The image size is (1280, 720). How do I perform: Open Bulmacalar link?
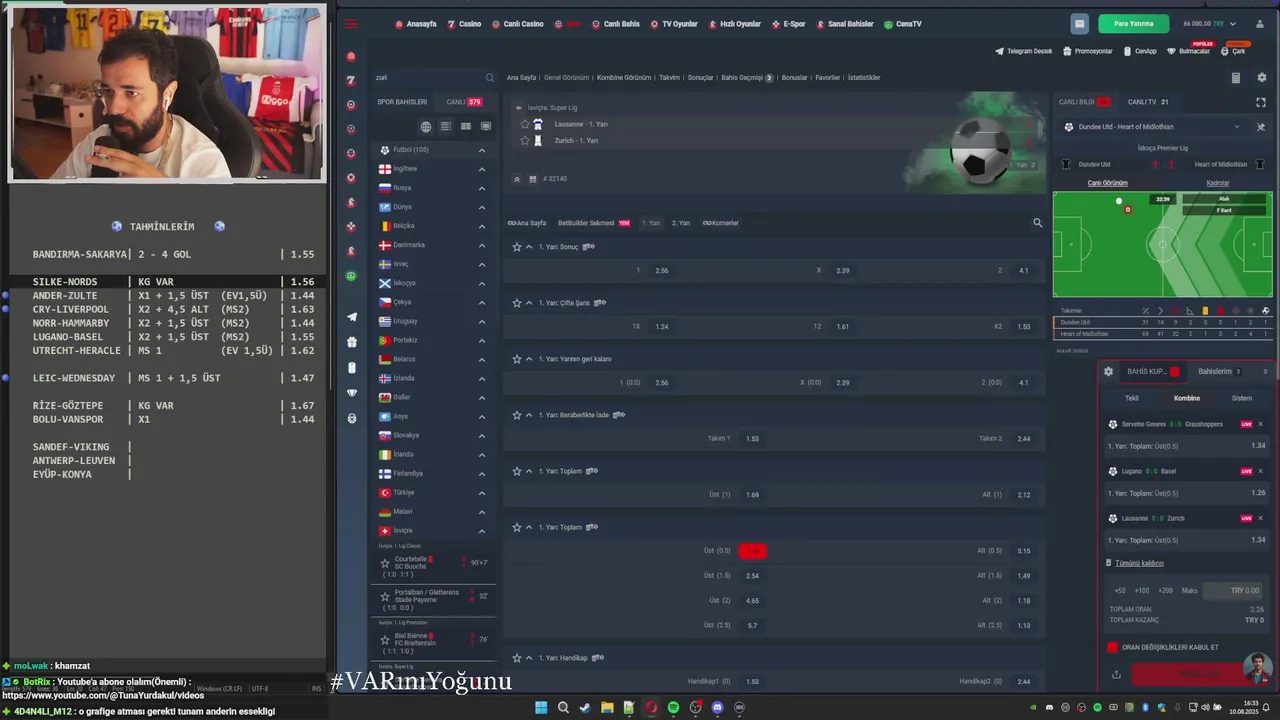[1189, 51]
